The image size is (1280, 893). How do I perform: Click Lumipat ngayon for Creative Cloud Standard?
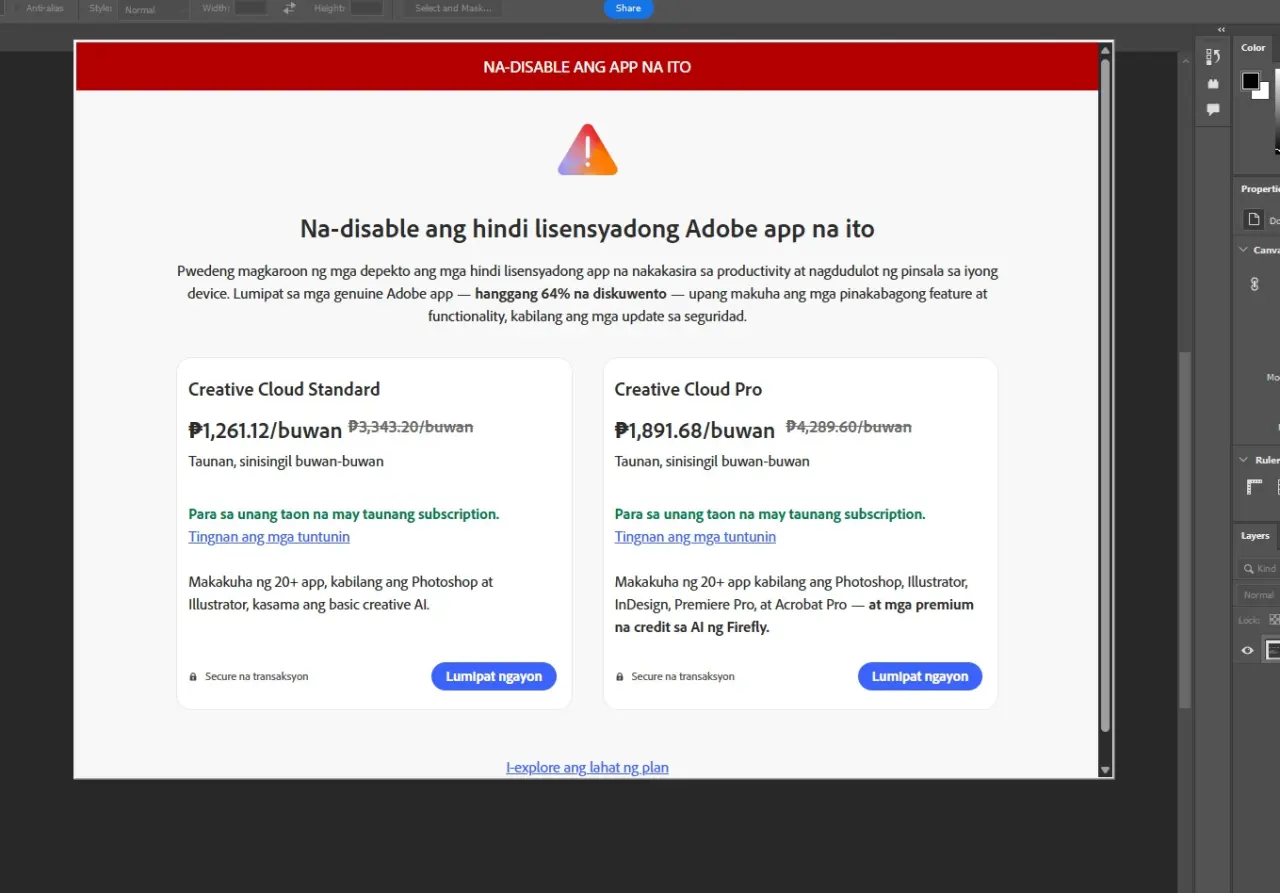(494, 676)
